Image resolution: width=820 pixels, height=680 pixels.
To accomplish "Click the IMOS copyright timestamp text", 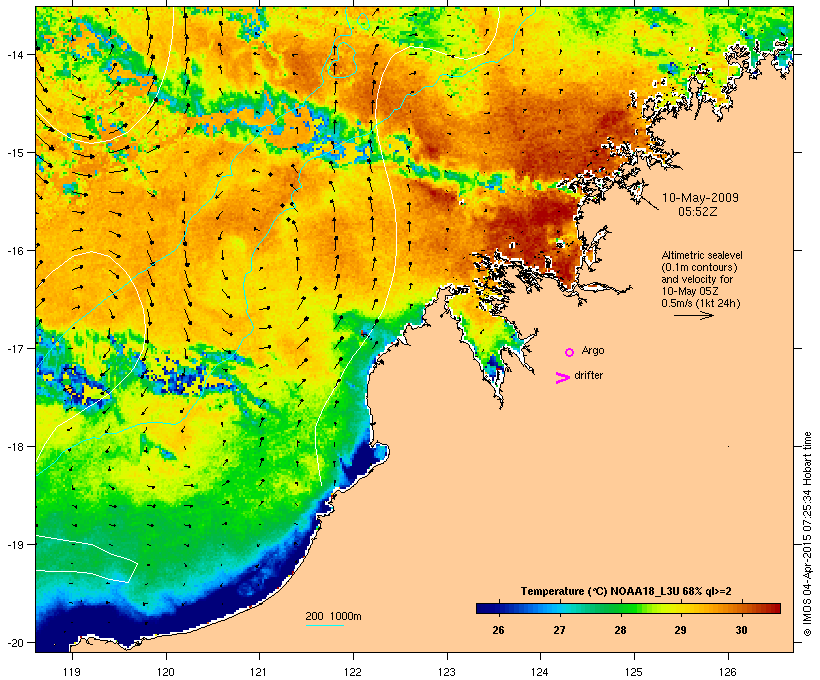I will click(x=807, y=534).
